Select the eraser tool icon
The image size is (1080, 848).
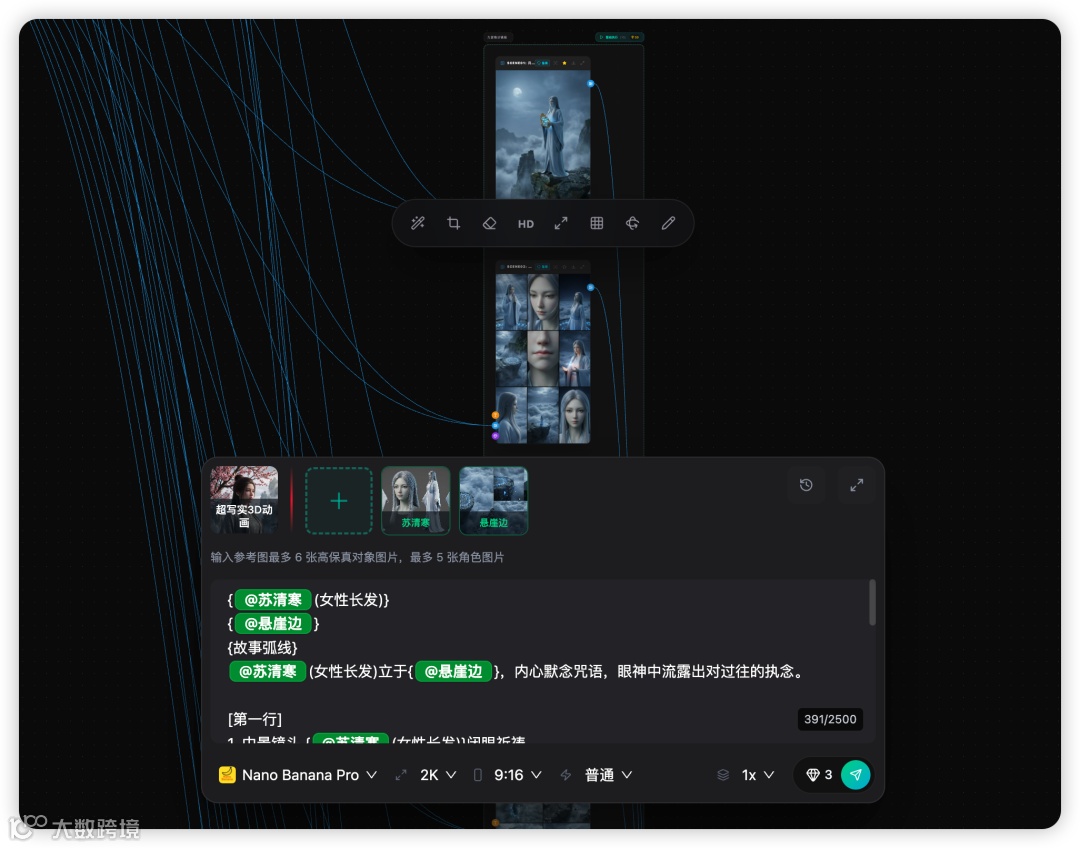click(489, 223)
